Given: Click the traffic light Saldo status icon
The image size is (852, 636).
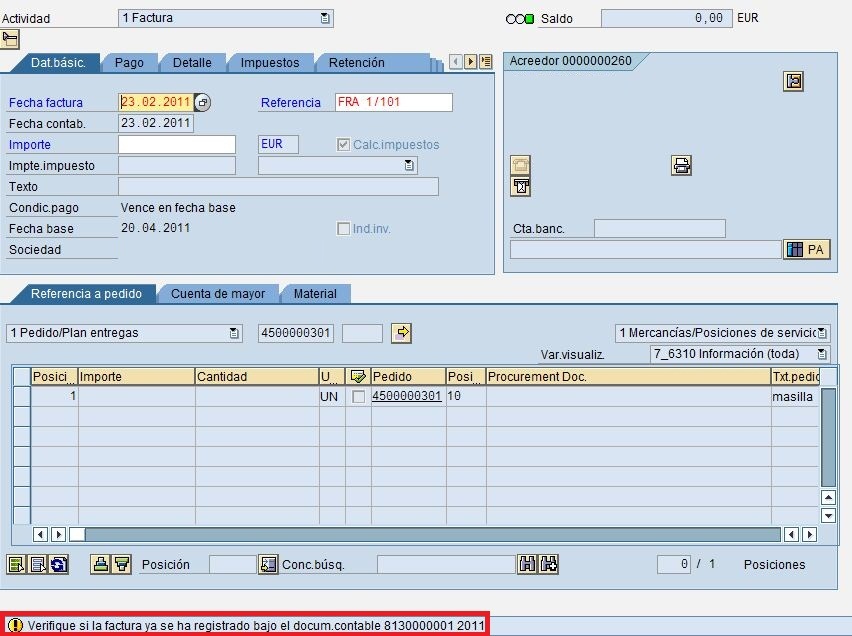Looking at the screenshot, I should click(x=519, y=19).
